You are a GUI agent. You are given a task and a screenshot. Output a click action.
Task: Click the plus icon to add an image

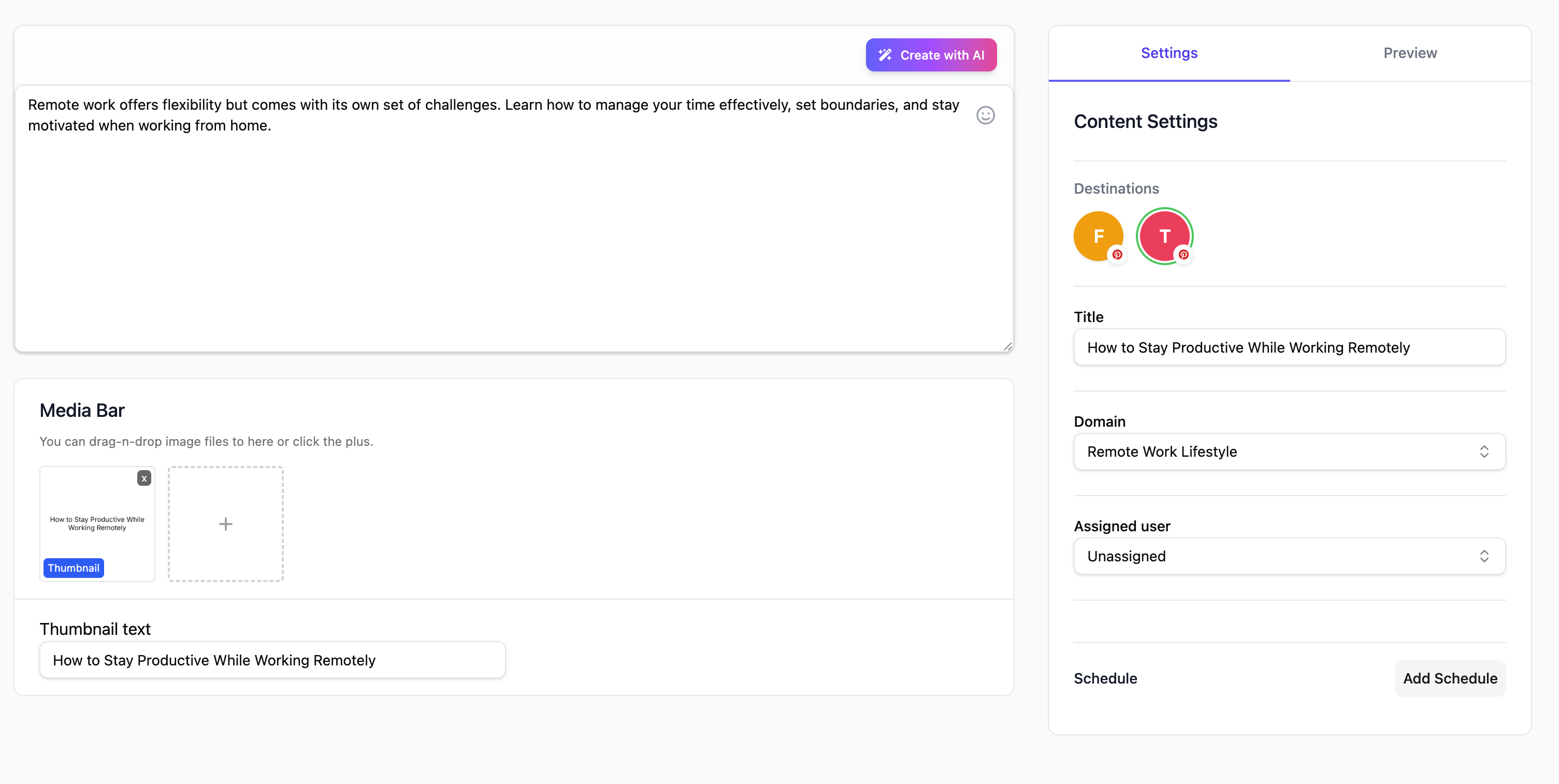coord(225,524)
